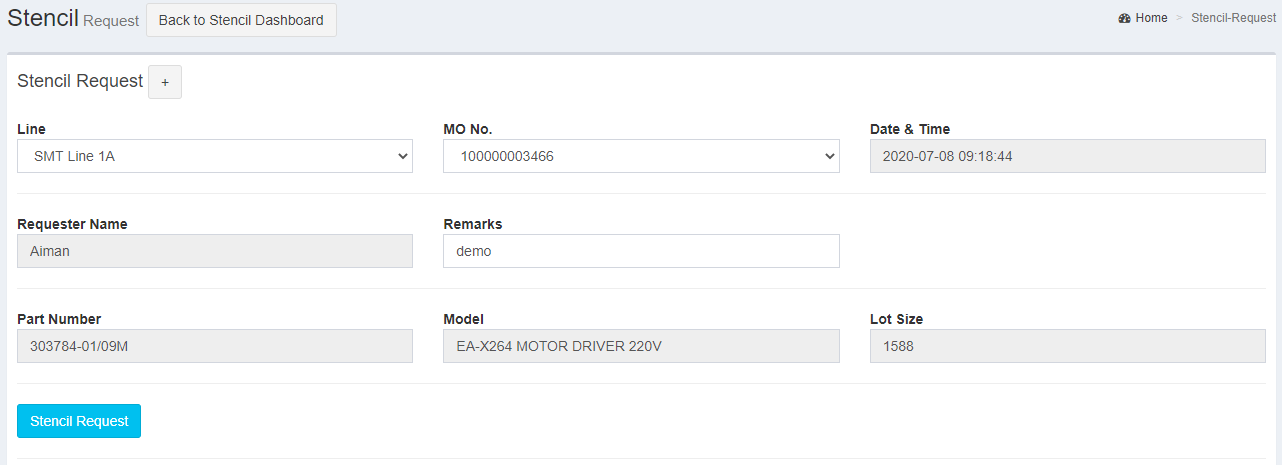Click the Part Number label

coord(59,319)
